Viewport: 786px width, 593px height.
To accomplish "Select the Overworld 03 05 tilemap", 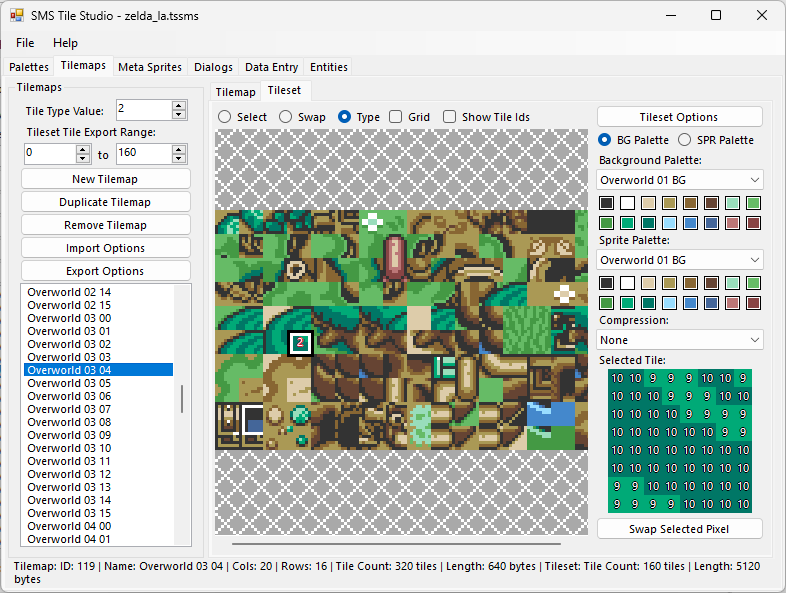I will 99,383.
